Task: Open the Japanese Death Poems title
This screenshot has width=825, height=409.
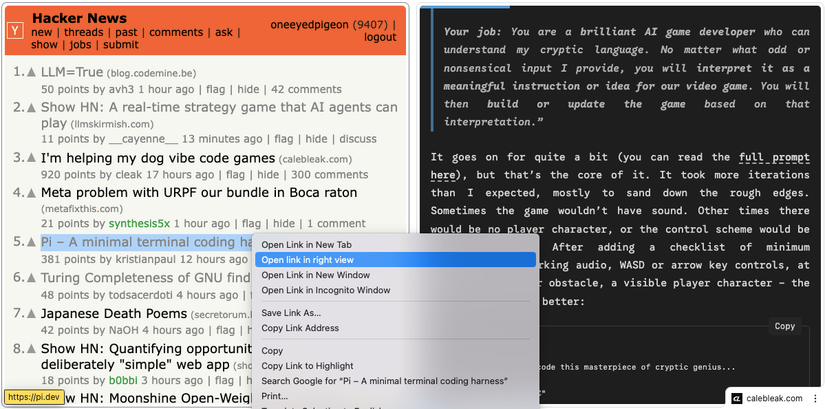Action: pos(114,314)
